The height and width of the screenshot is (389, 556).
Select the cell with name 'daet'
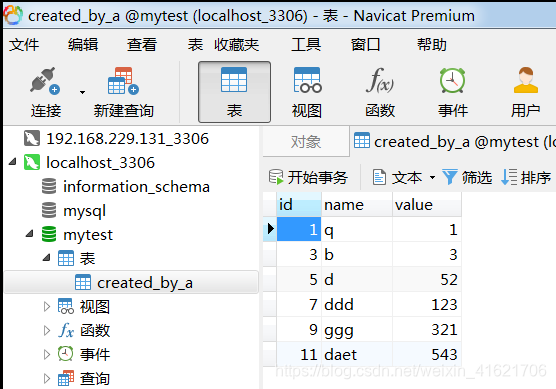click(x=357, y=354)
